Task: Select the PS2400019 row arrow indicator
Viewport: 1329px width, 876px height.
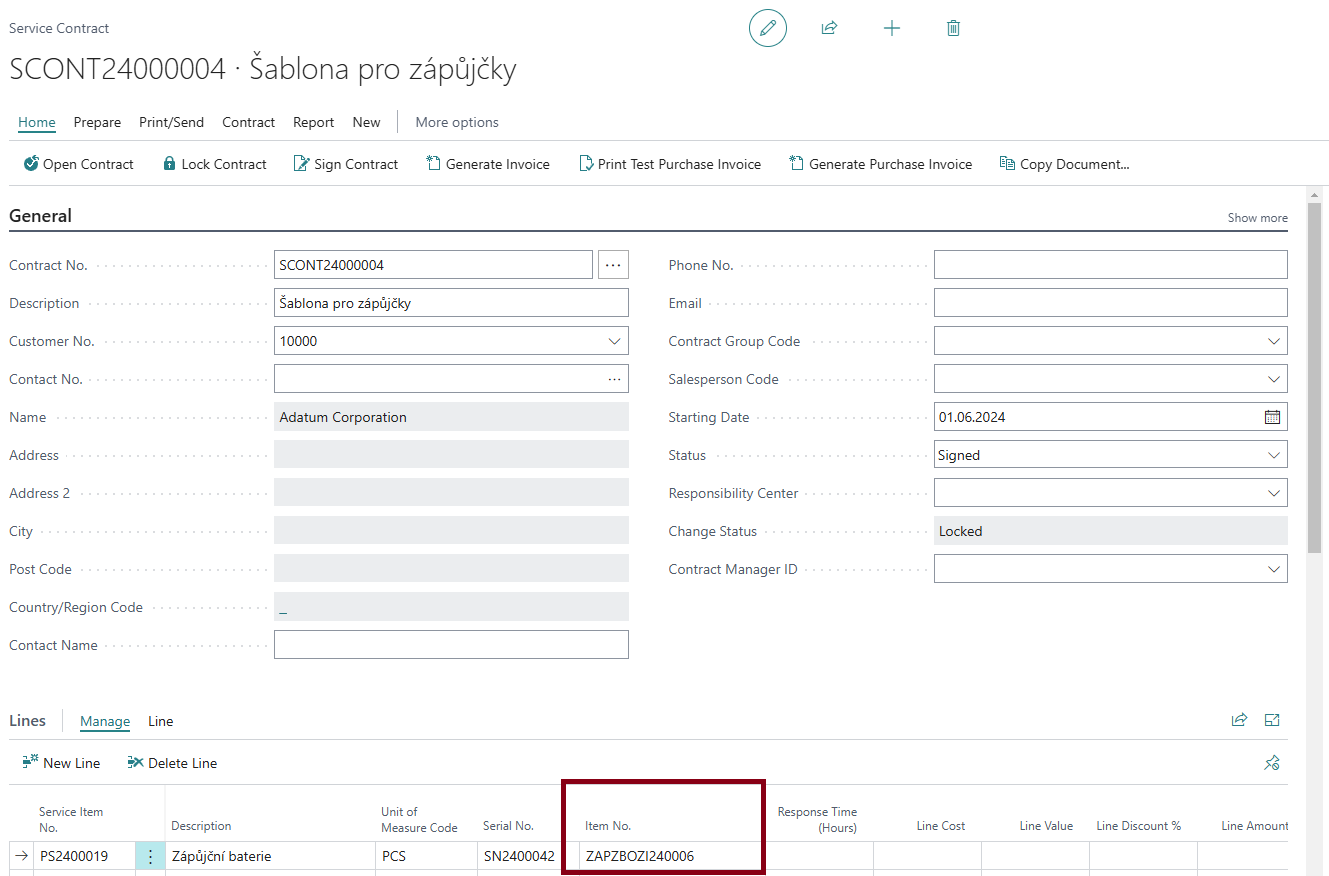Action: tap(22, 856)
